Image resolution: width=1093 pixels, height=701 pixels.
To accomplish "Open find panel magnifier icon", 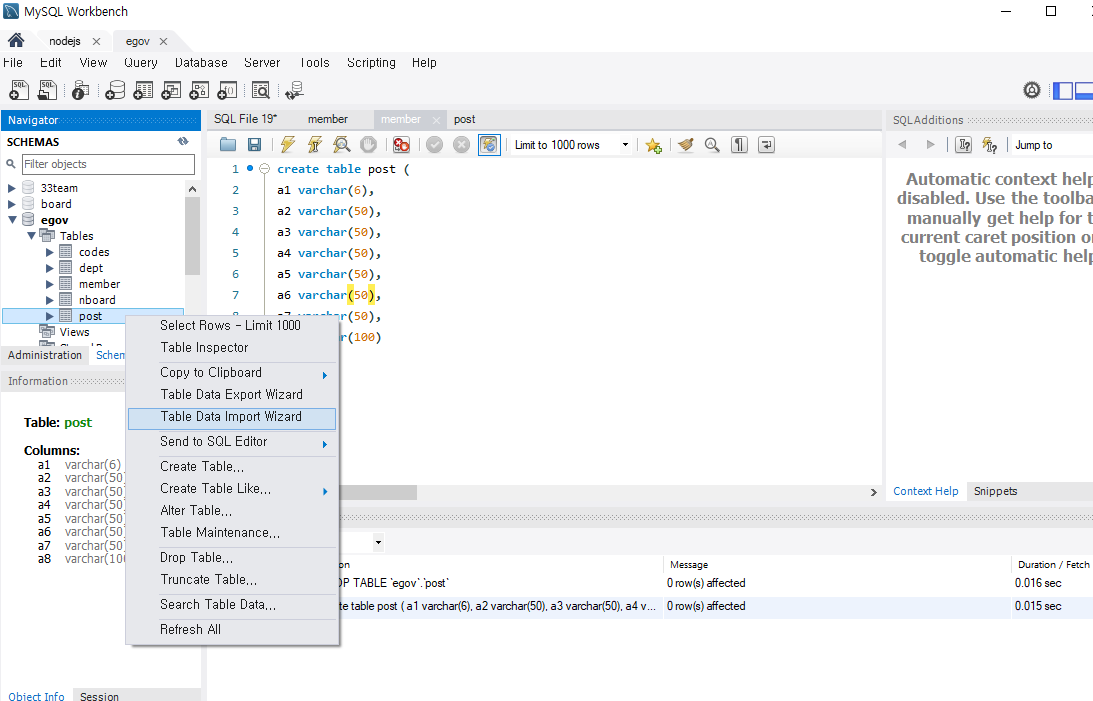I will (712, 145).
